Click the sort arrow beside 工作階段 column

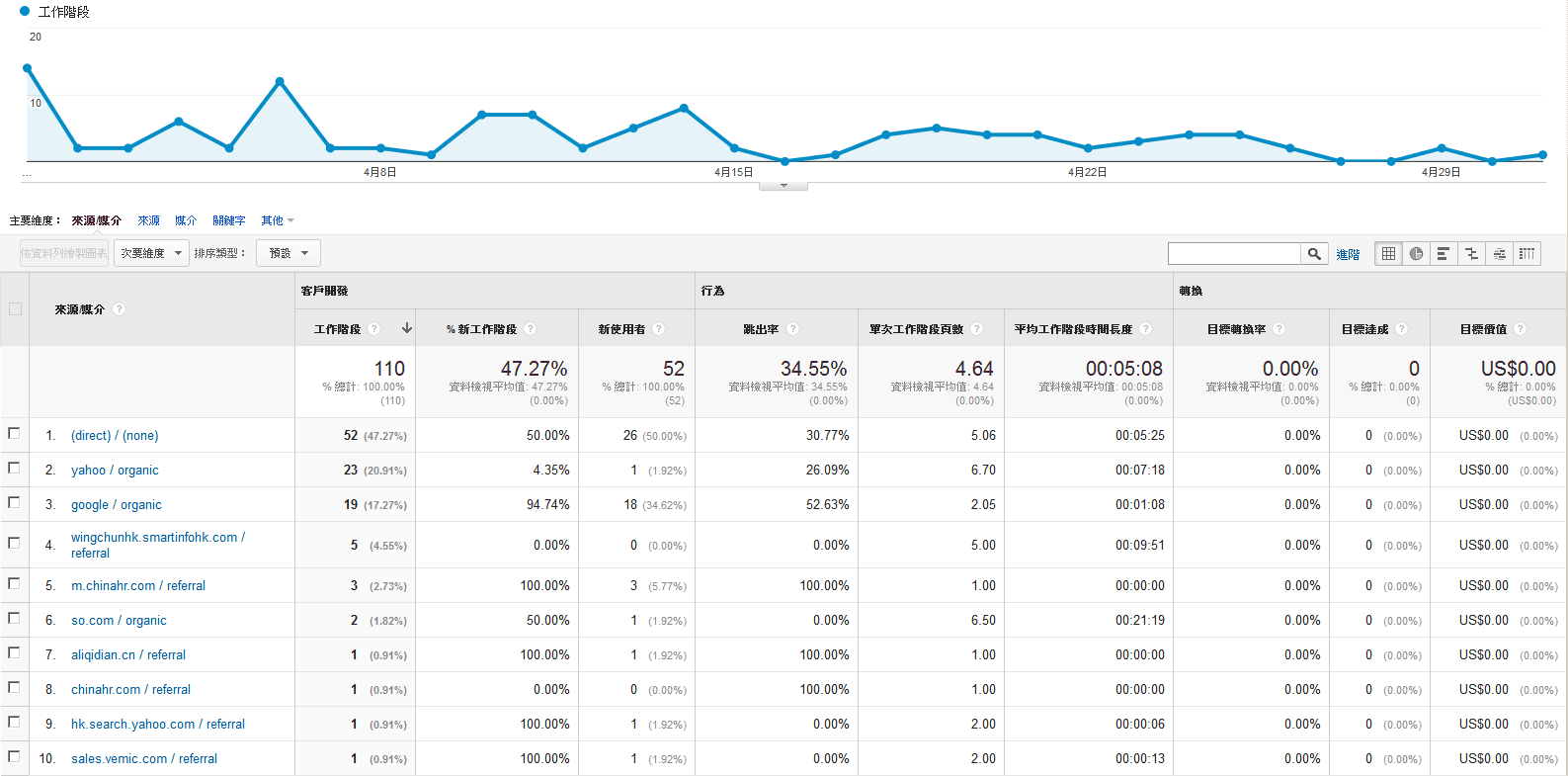click(406, 328)
